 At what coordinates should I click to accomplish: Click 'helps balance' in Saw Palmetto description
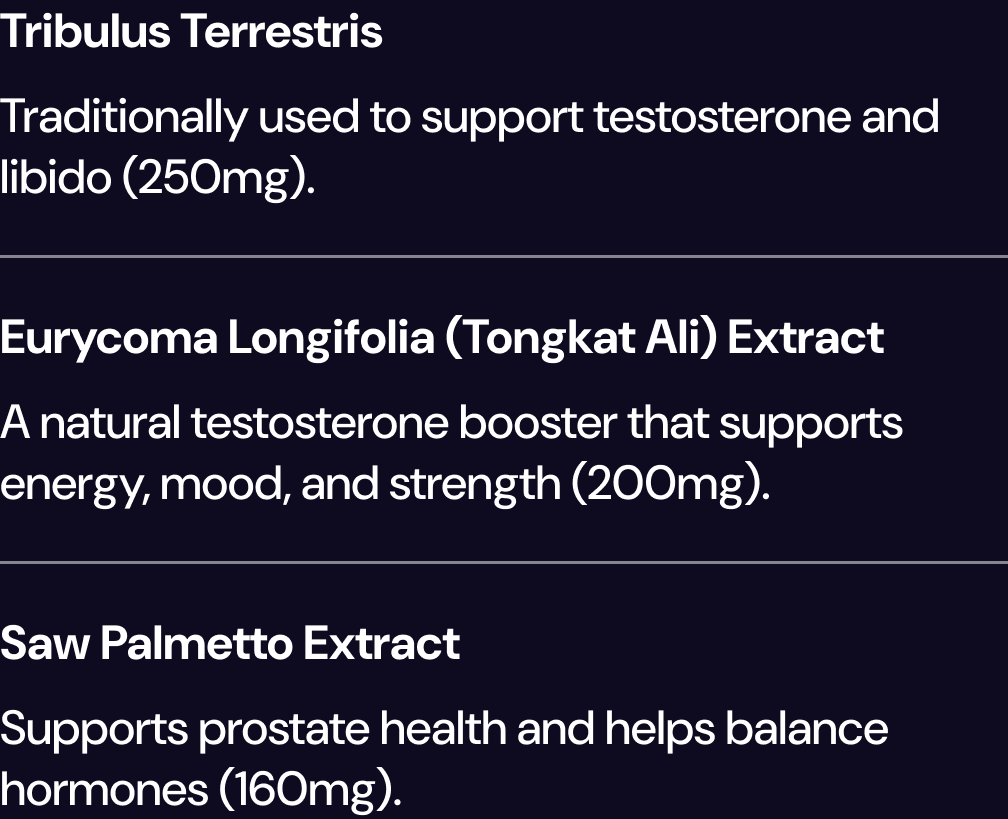point(746,730)
